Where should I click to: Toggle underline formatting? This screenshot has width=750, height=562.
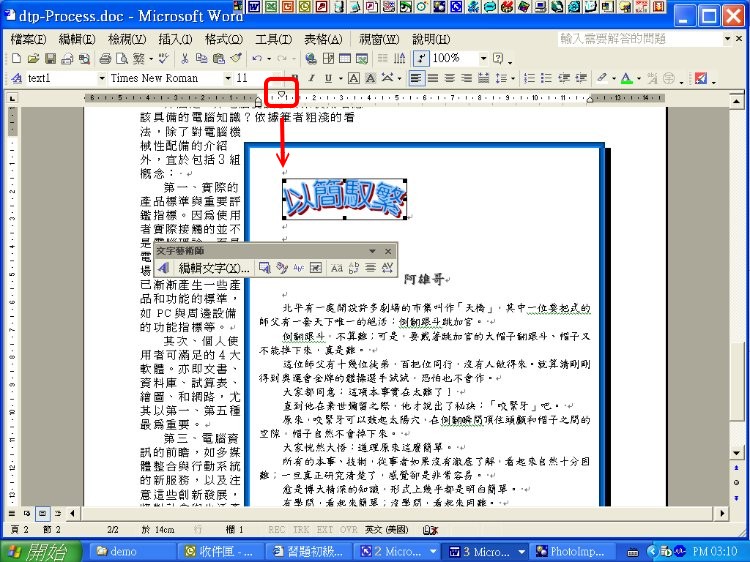(x=328, y=78)
